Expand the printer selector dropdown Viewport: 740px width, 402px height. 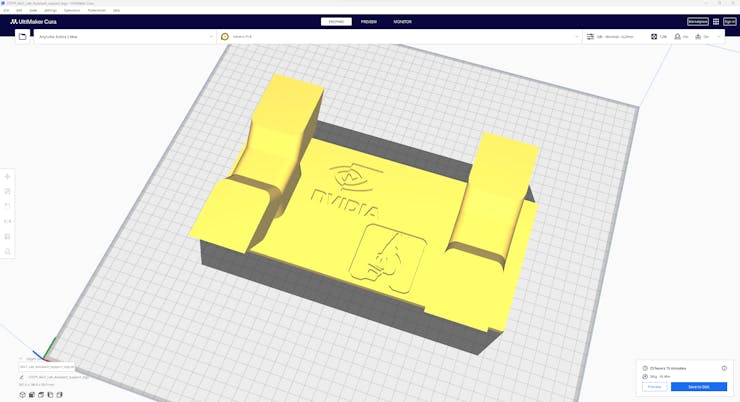coord(211,36)
